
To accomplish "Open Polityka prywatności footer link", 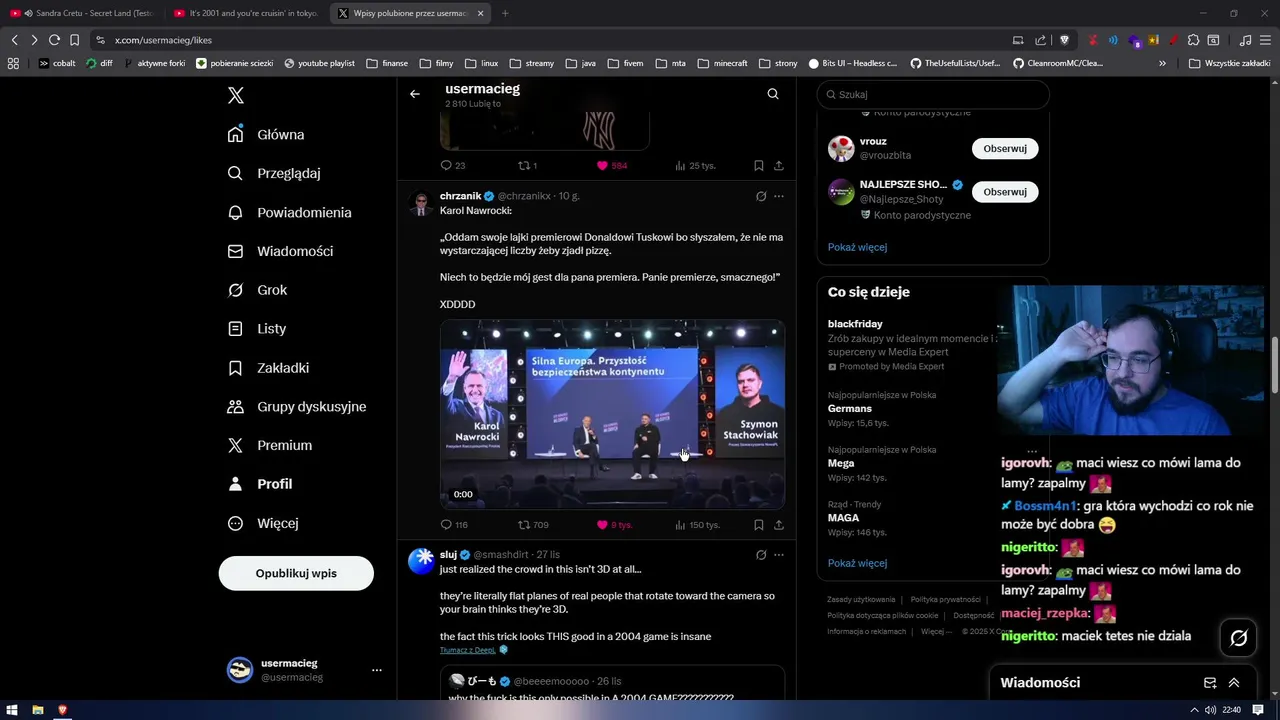I will click(944, 599).
